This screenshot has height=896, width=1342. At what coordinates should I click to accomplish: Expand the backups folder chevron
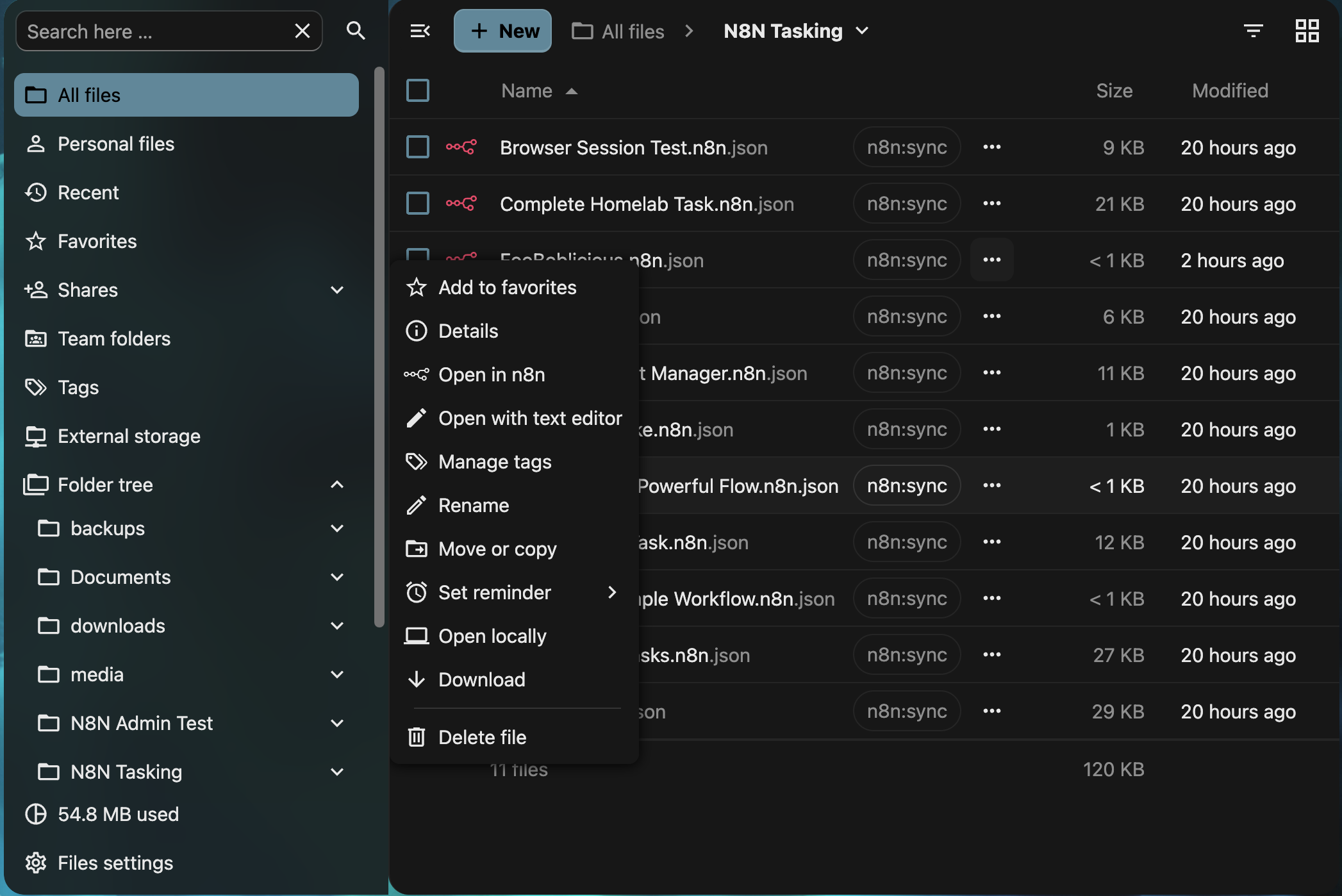(337, 528)
